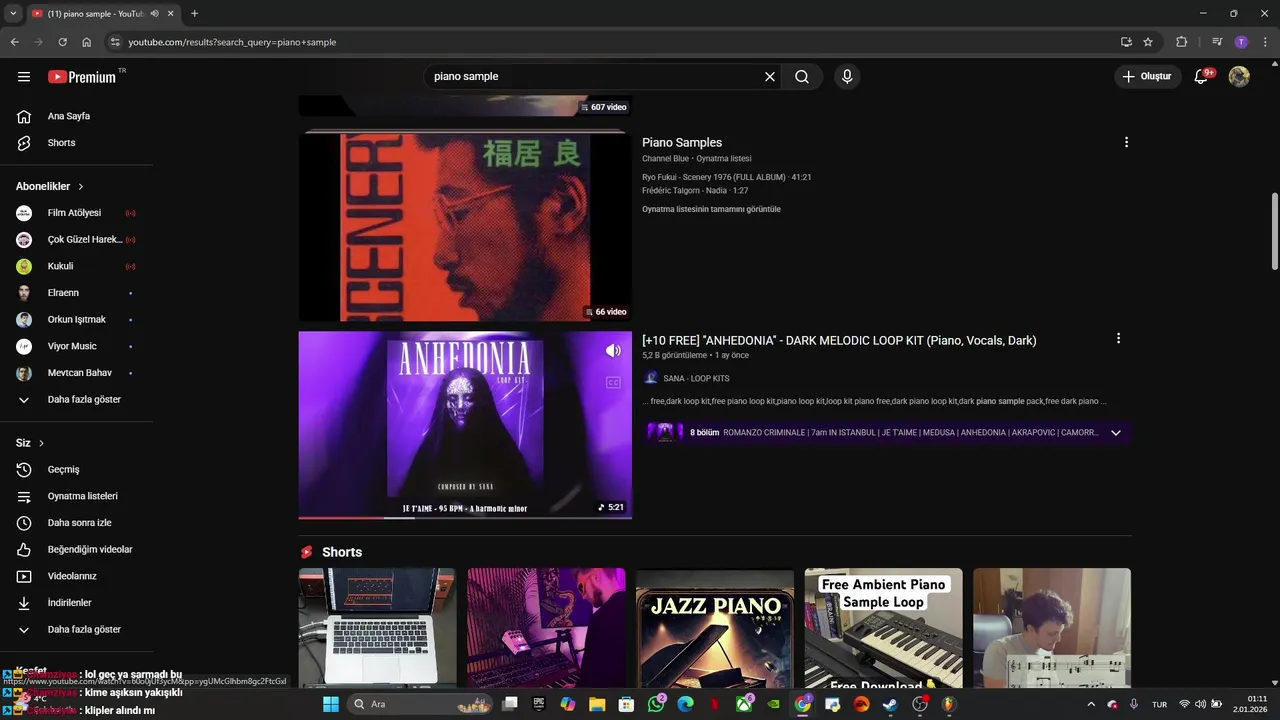Screen dimensions: 1280x720
Task: Open the laptop Shorts thumbnail
Action: [377, 628]
